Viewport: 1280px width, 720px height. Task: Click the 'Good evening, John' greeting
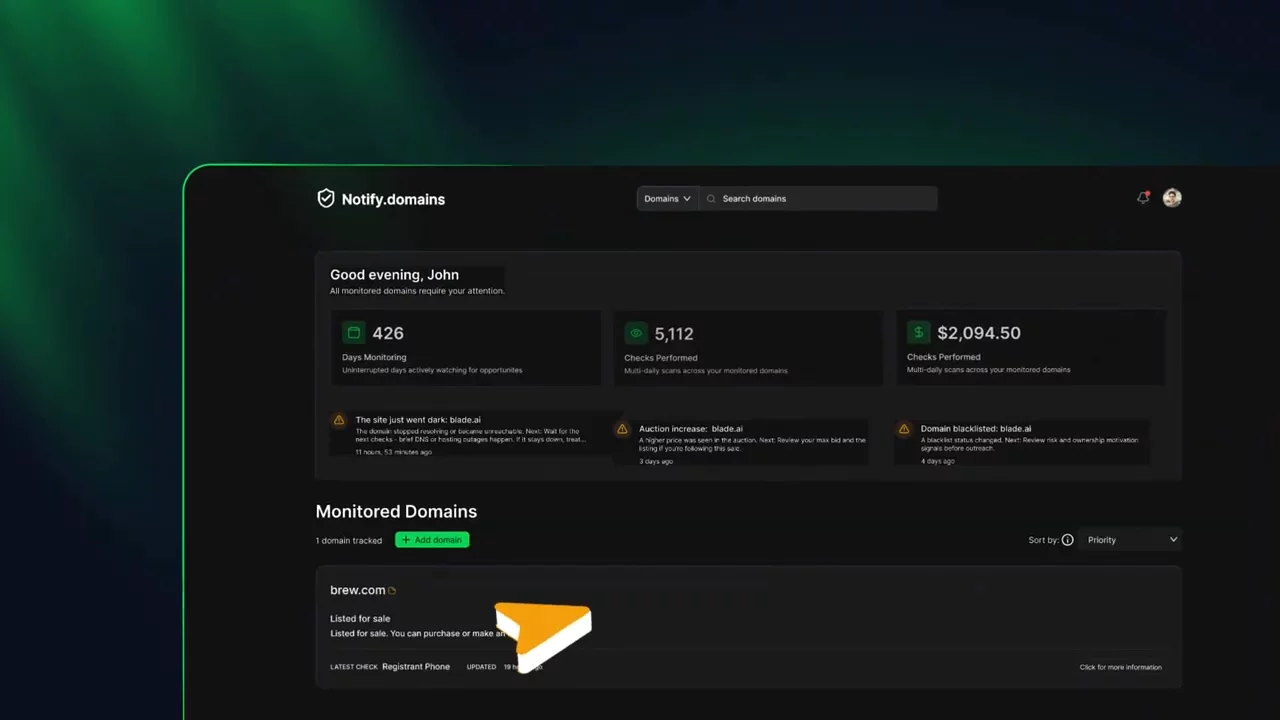394,275
